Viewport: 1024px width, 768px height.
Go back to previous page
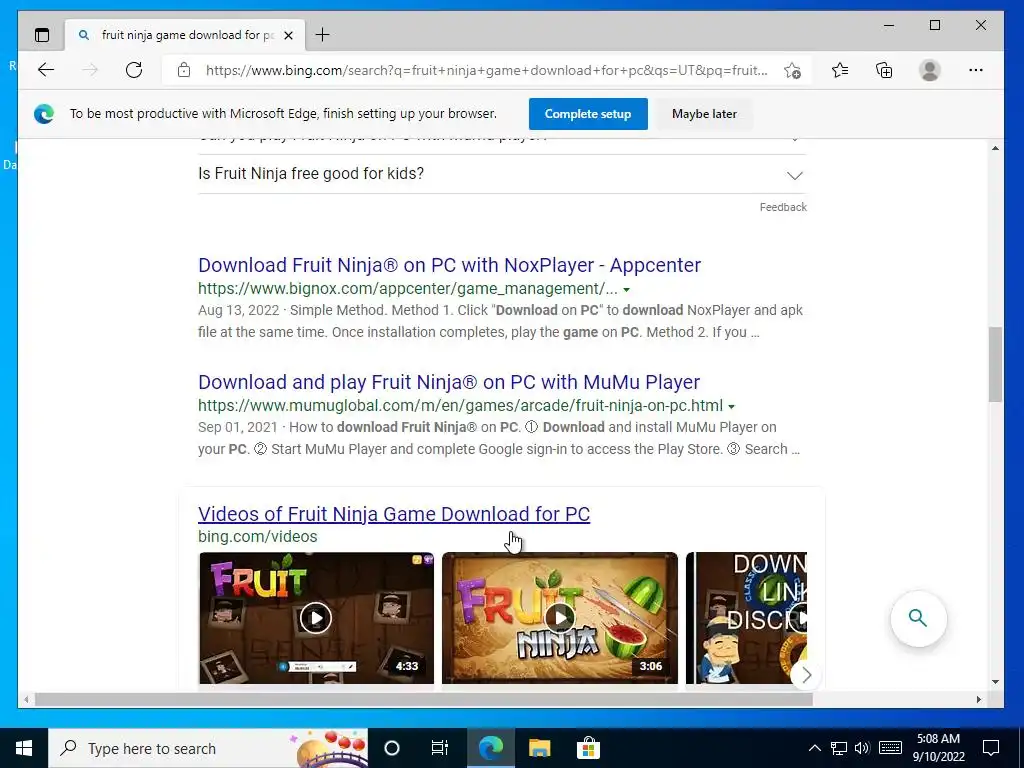46,70
